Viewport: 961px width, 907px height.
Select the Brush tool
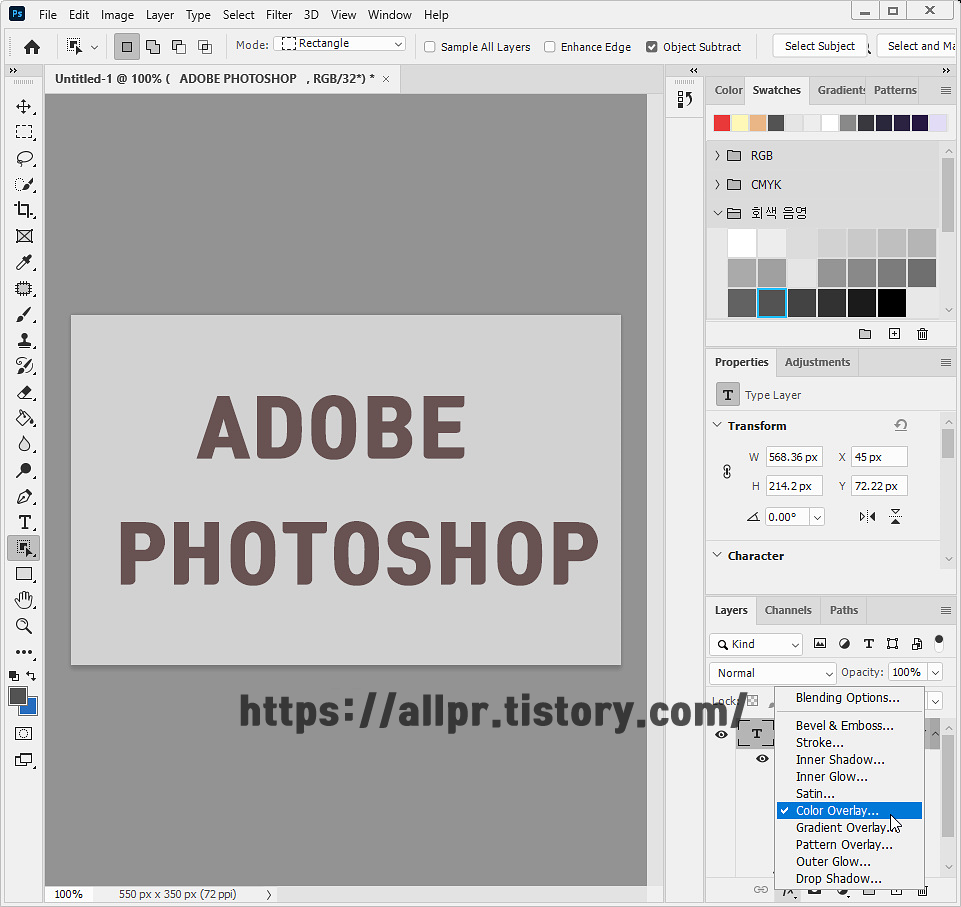click(x=24, y=314)
